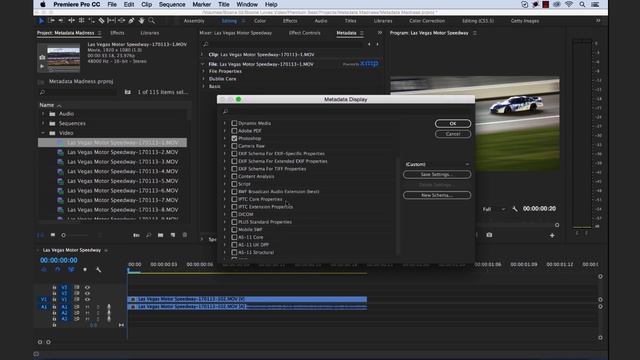Screen dimensions: 640x360
Task: Expand the Audio bin
Action: 43,114
